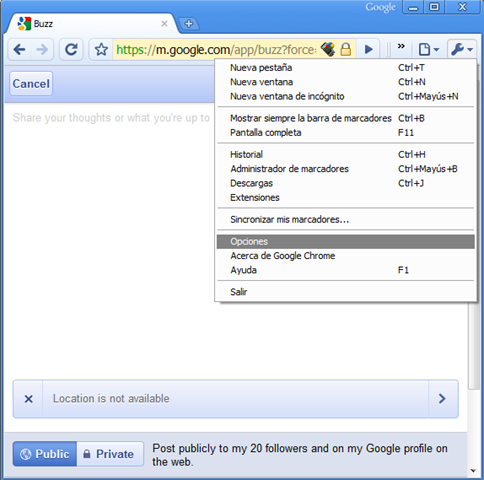Open Historial from the menu
Viewport: 484px width, 480px height.
coord(346,154)
